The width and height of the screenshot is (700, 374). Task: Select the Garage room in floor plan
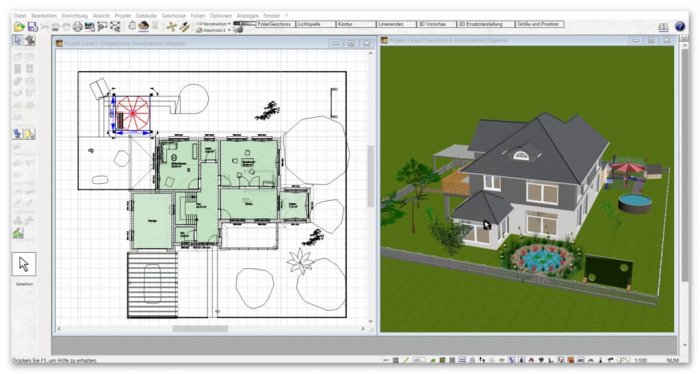coord(152,220)
